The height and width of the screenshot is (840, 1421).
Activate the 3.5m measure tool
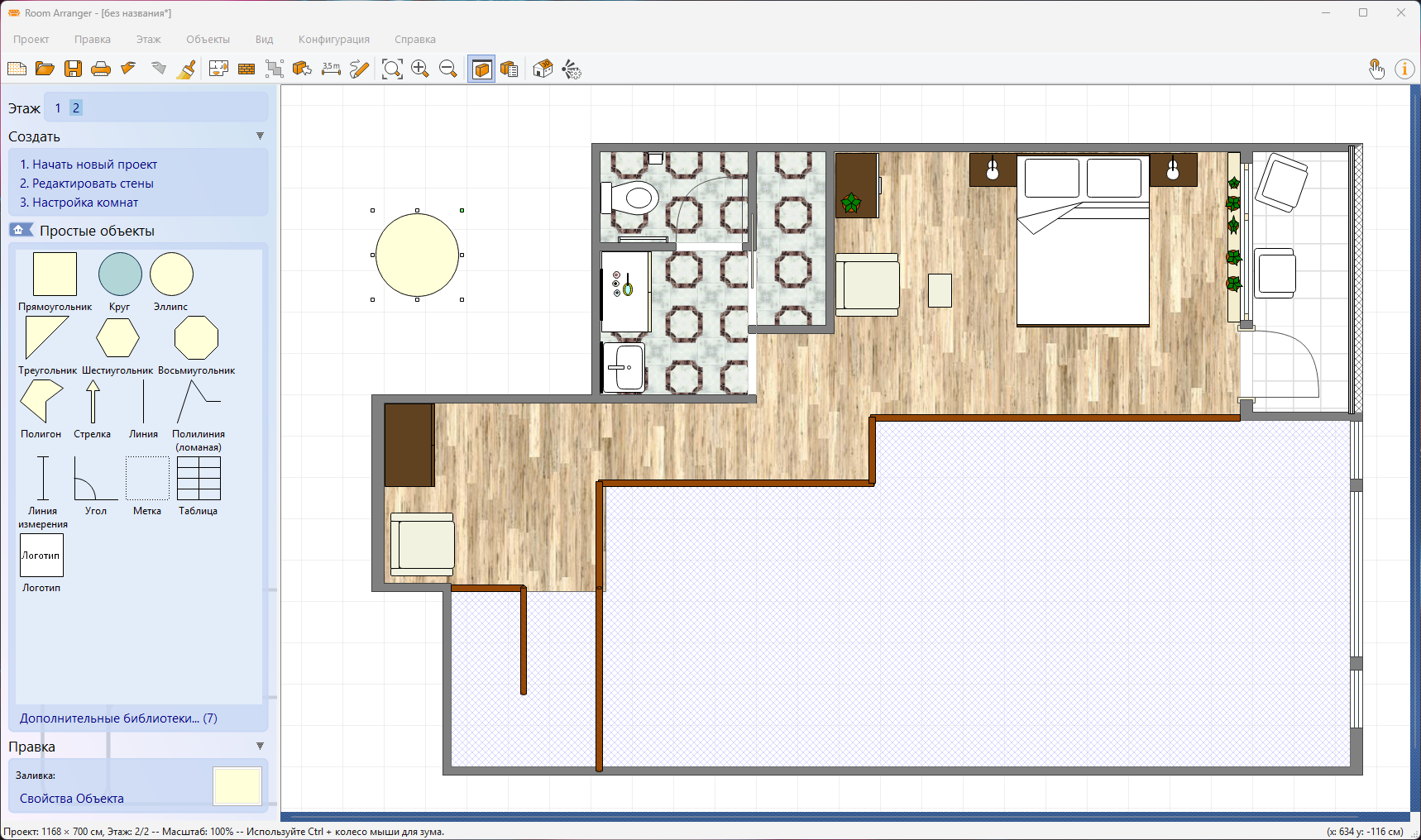point(331,69)
